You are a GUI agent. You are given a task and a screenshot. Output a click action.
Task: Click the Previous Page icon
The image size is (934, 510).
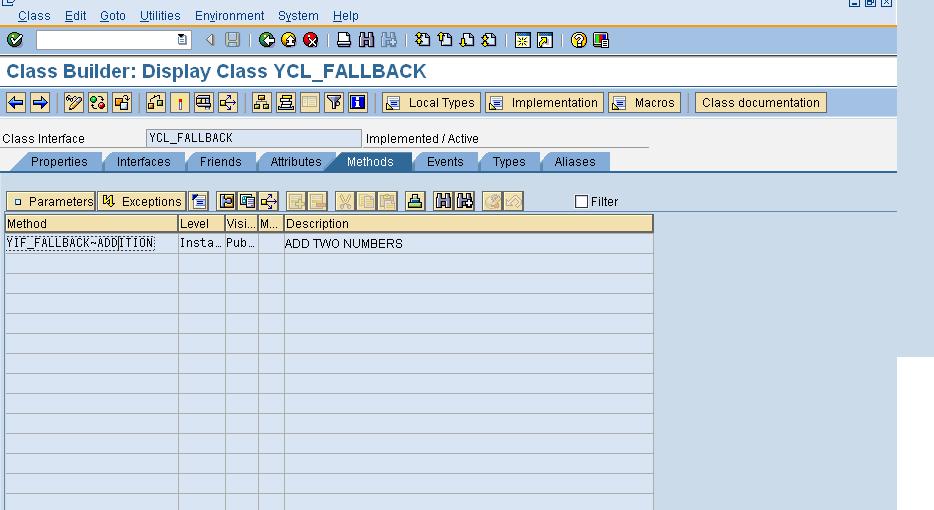tap(444, 40)
